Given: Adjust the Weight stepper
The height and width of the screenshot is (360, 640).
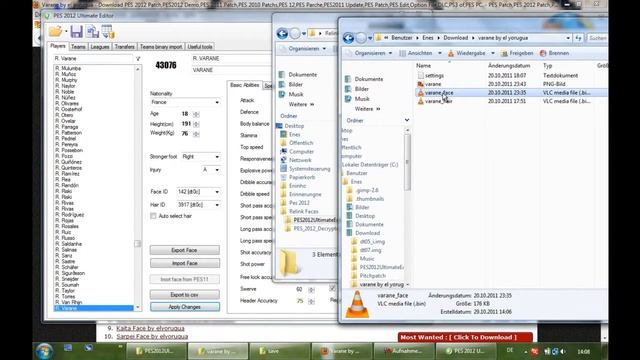Looking at the screenshot, I should point(196,133).
